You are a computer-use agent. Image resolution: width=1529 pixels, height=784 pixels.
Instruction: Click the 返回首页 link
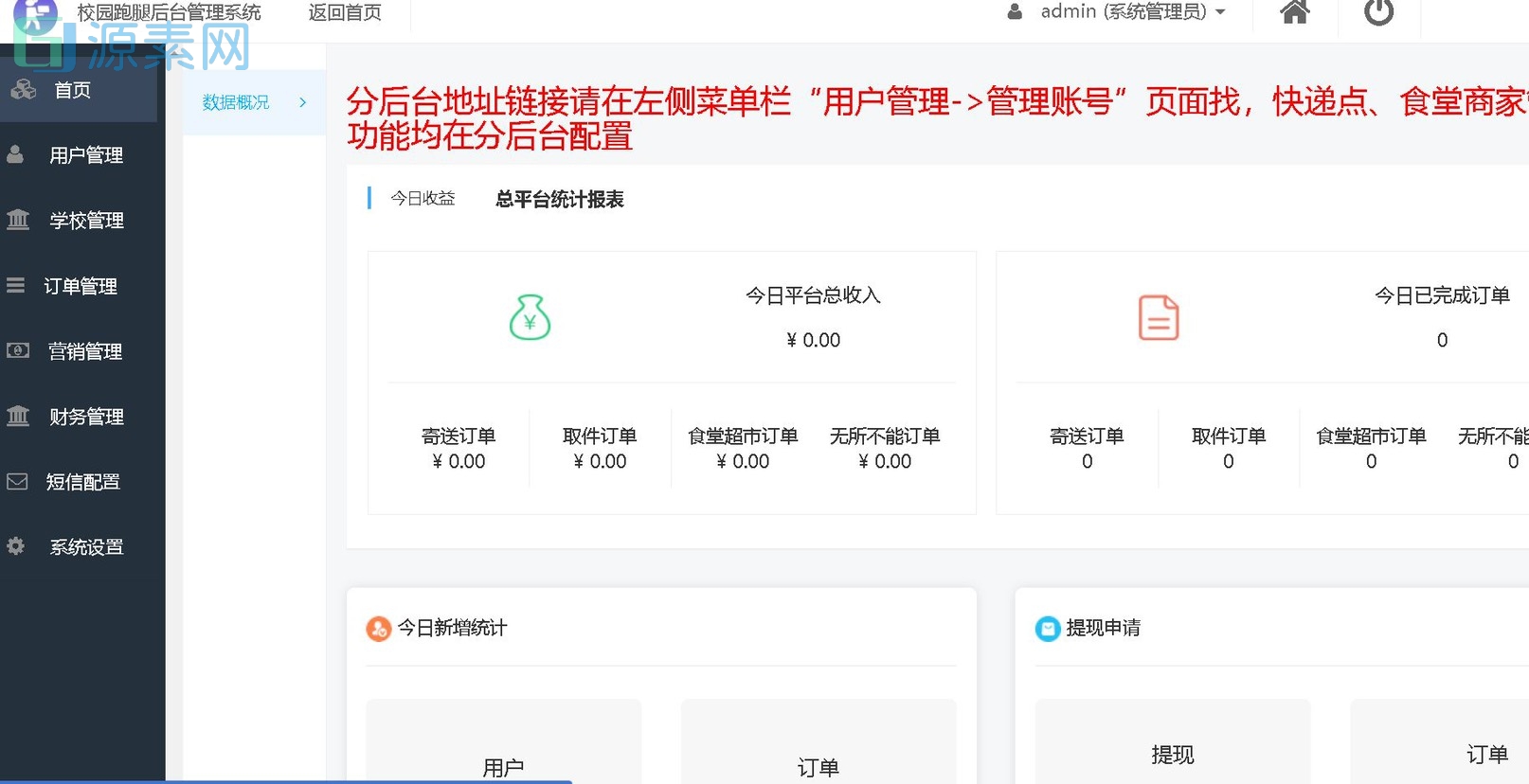[345, 13]
